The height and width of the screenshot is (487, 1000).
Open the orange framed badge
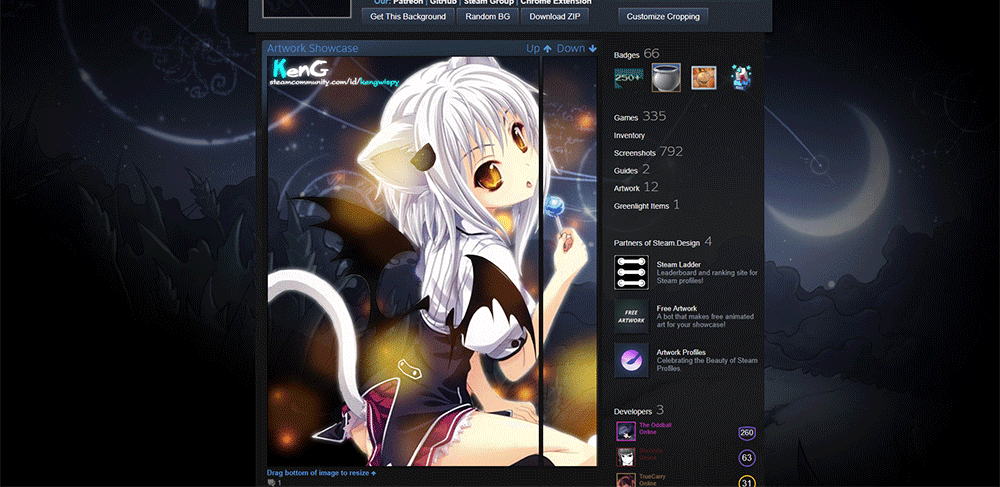click(x=704, y=78)
